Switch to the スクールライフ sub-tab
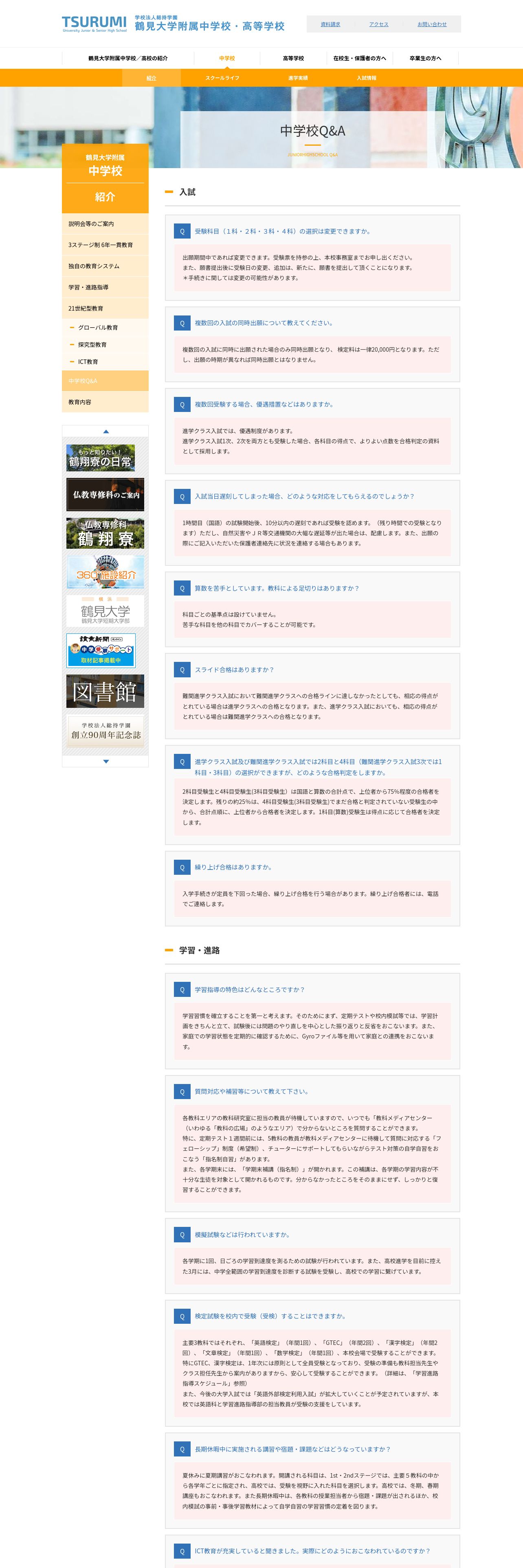Viewport: 523px width, 1568px height. [x=222, y=78]
